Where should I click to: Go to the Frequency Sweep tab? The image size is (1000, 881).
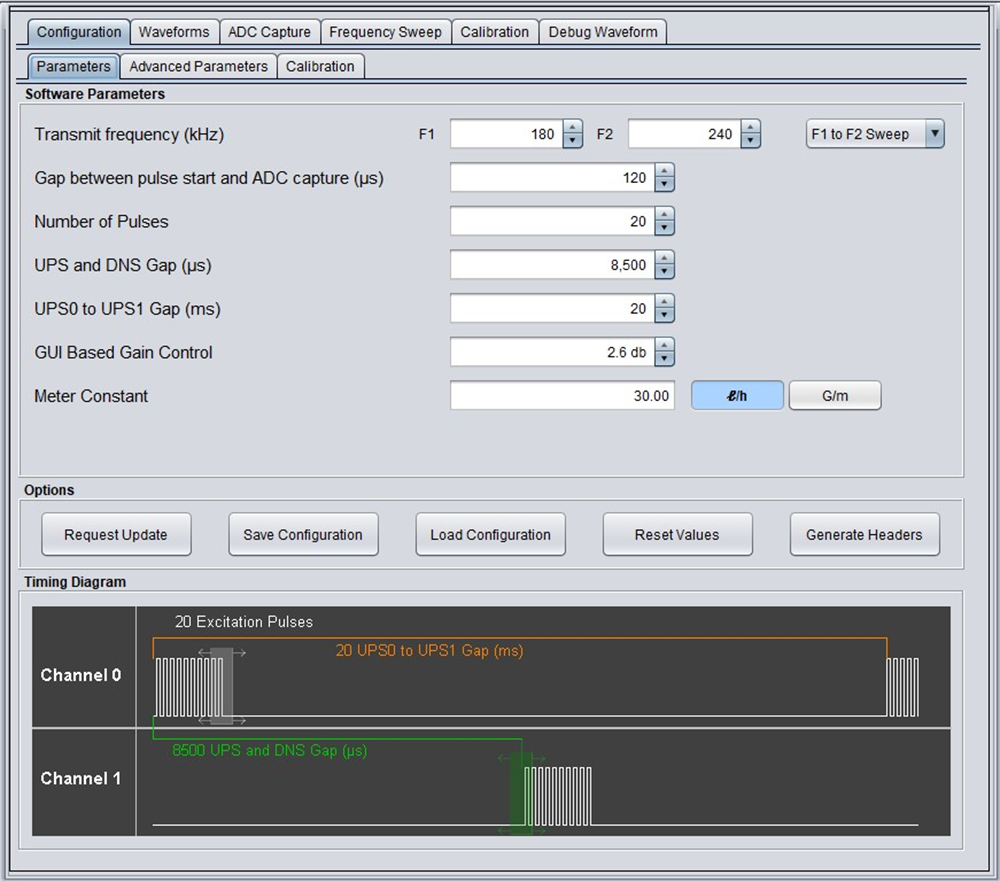pyautogui.click(x=385, y=32)
